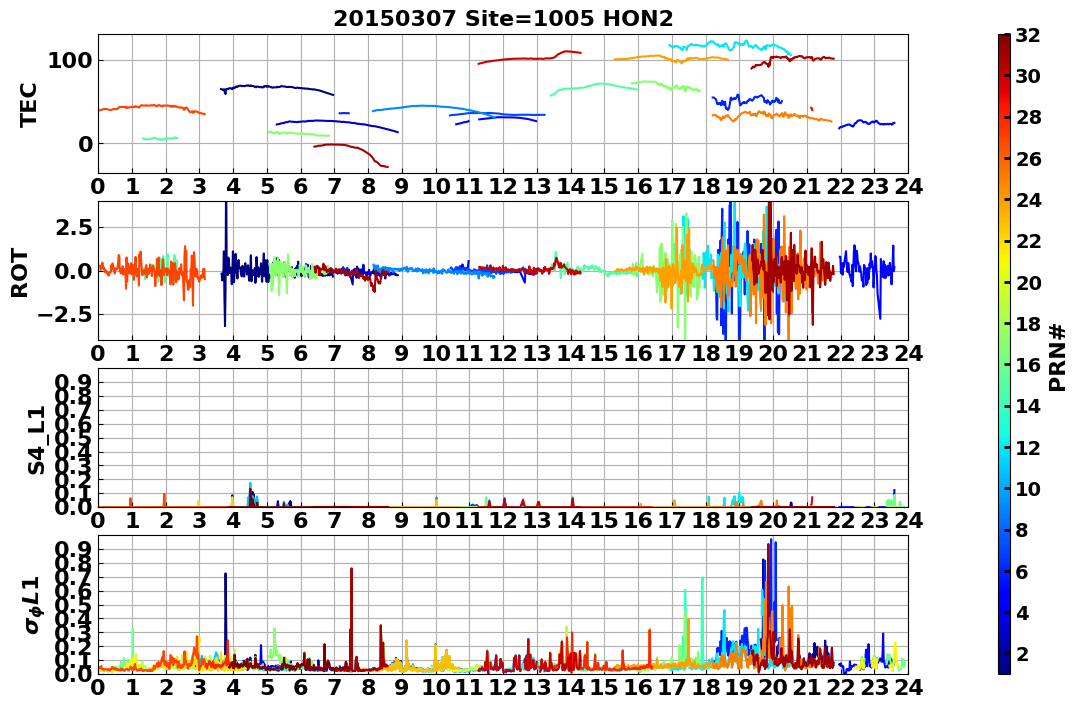Click the ROT y-axis label
The width and height of the screenshot is (1077, 709).
coord(20,273)
